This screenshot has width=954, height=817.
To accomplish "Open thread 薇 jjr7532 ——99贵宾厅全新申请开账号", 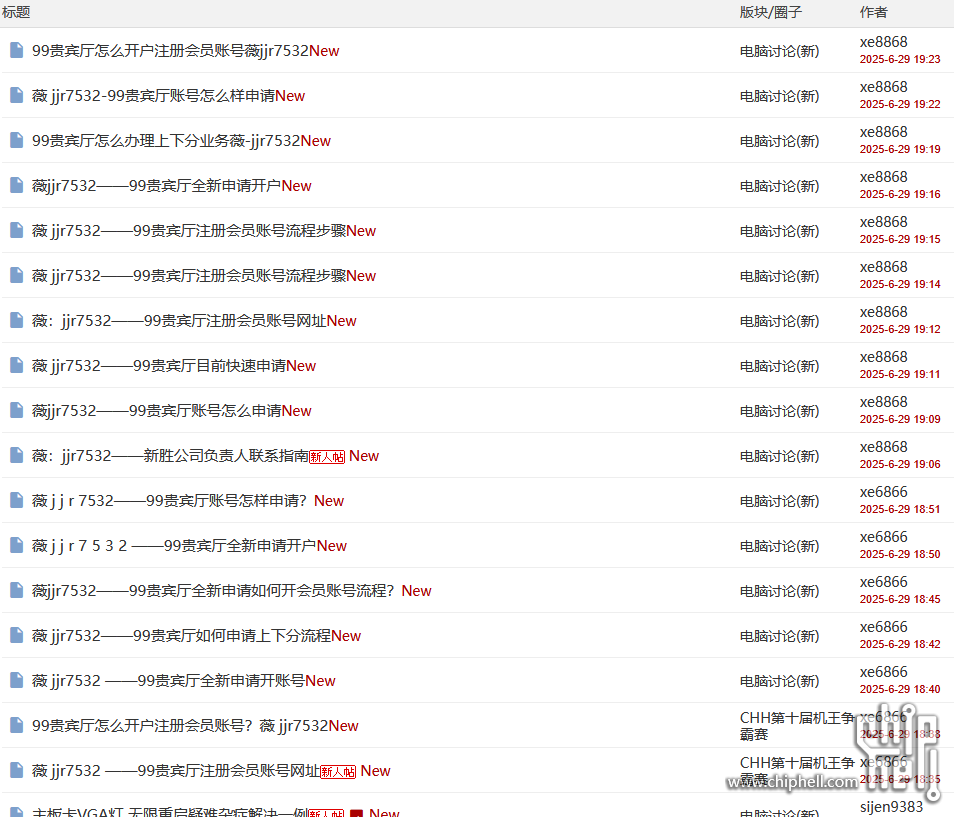I will tap(169, 681).
